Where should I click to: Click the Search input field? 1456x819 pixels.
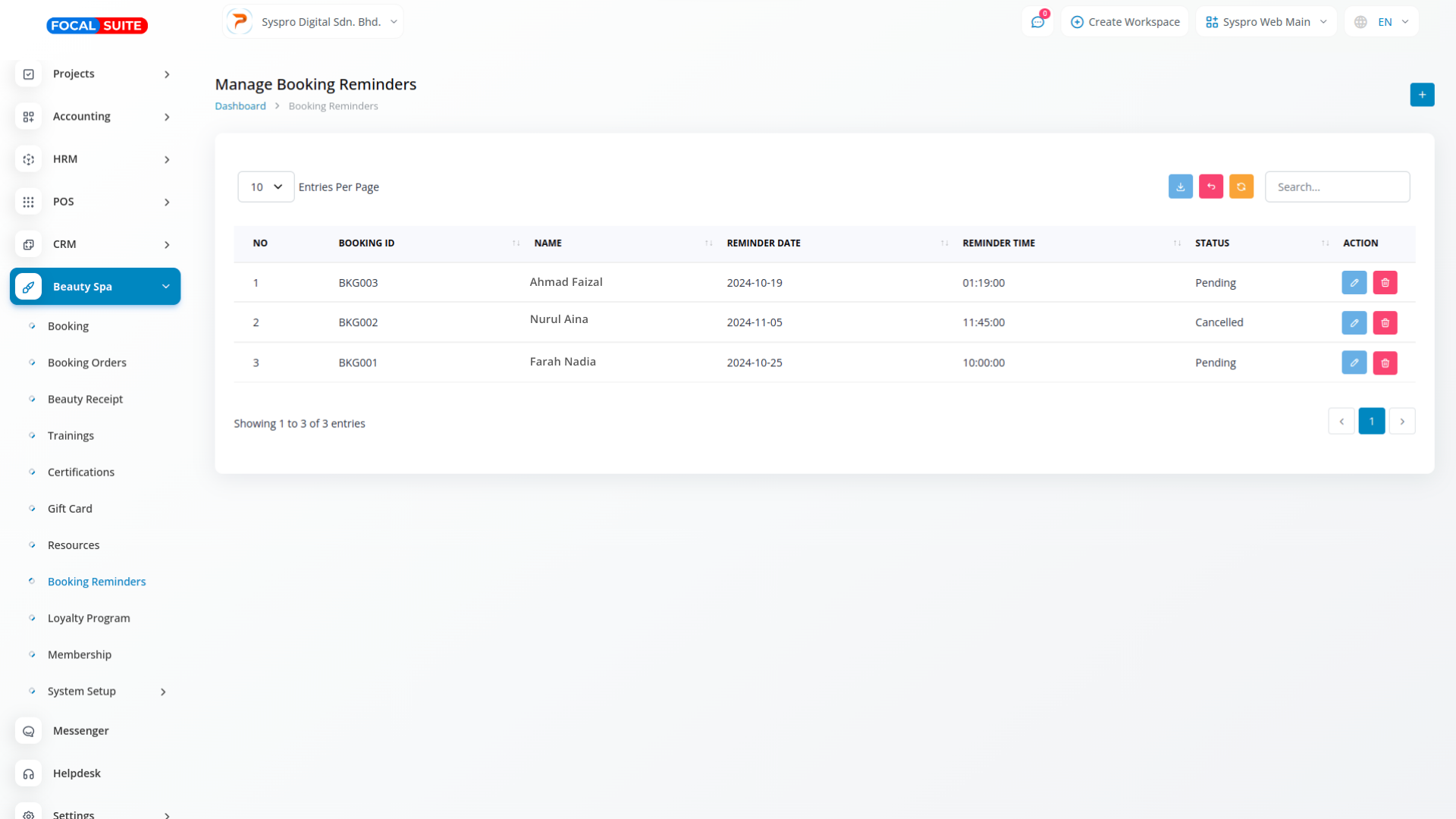pos(1337,187)
